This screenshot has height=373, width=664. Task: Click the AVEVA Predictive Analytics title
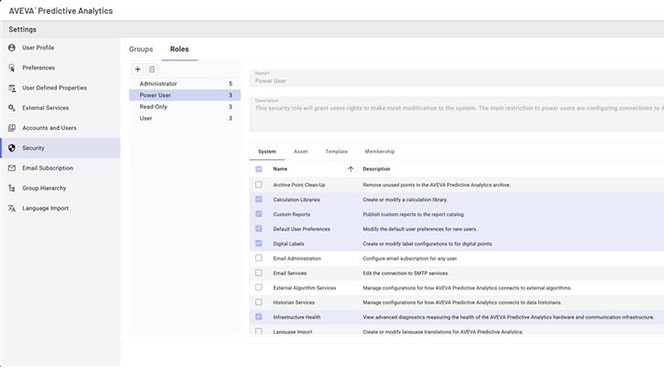point(61,11)
